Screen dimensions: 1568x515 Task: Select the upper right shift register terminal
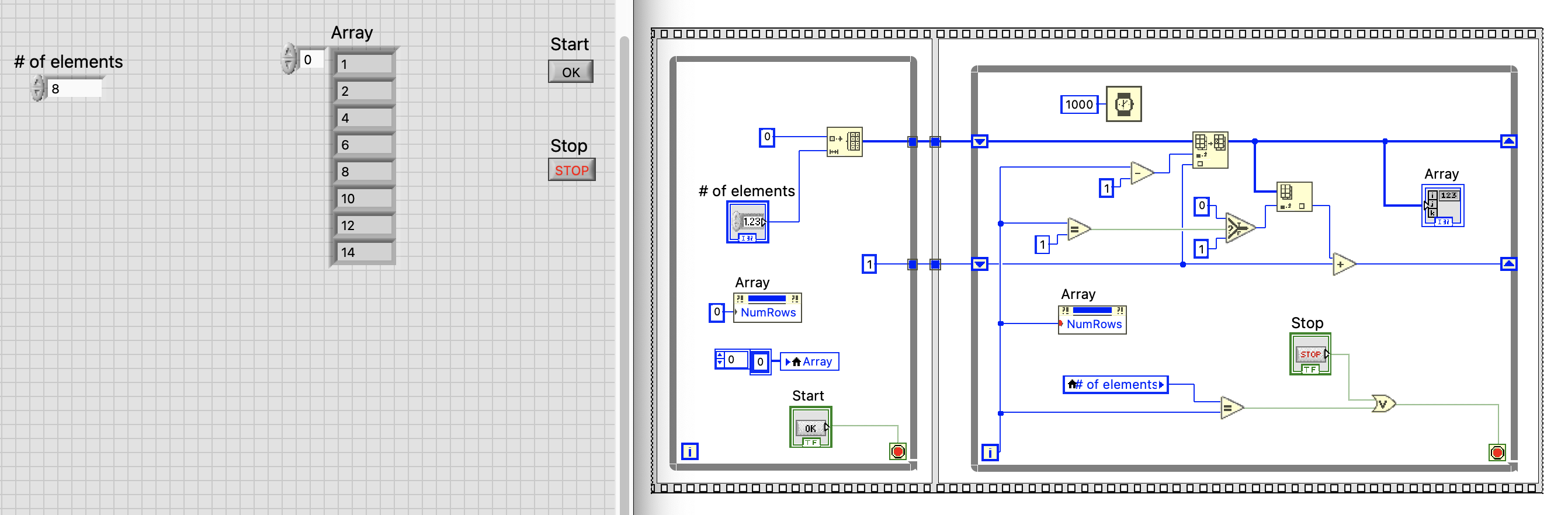1508,142
